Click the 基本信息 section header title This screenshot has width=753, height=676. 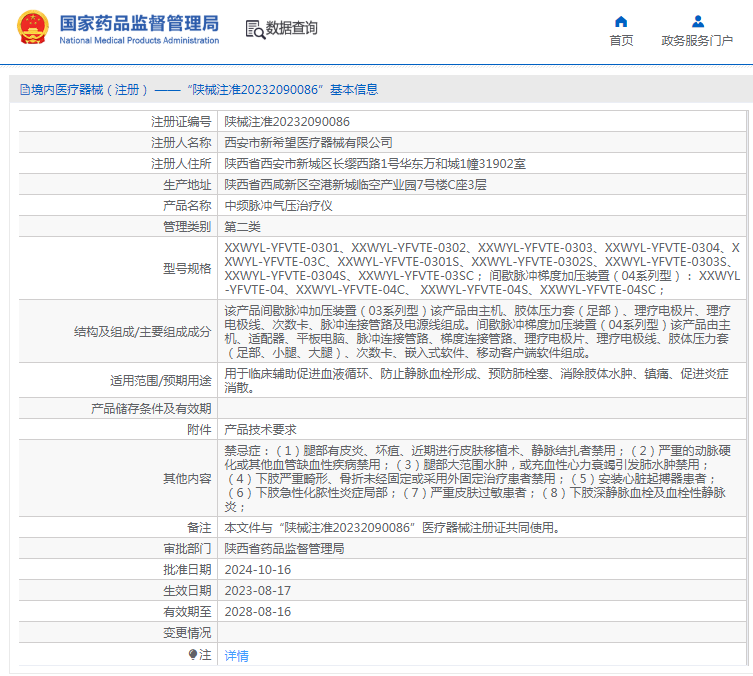point(354,90)
